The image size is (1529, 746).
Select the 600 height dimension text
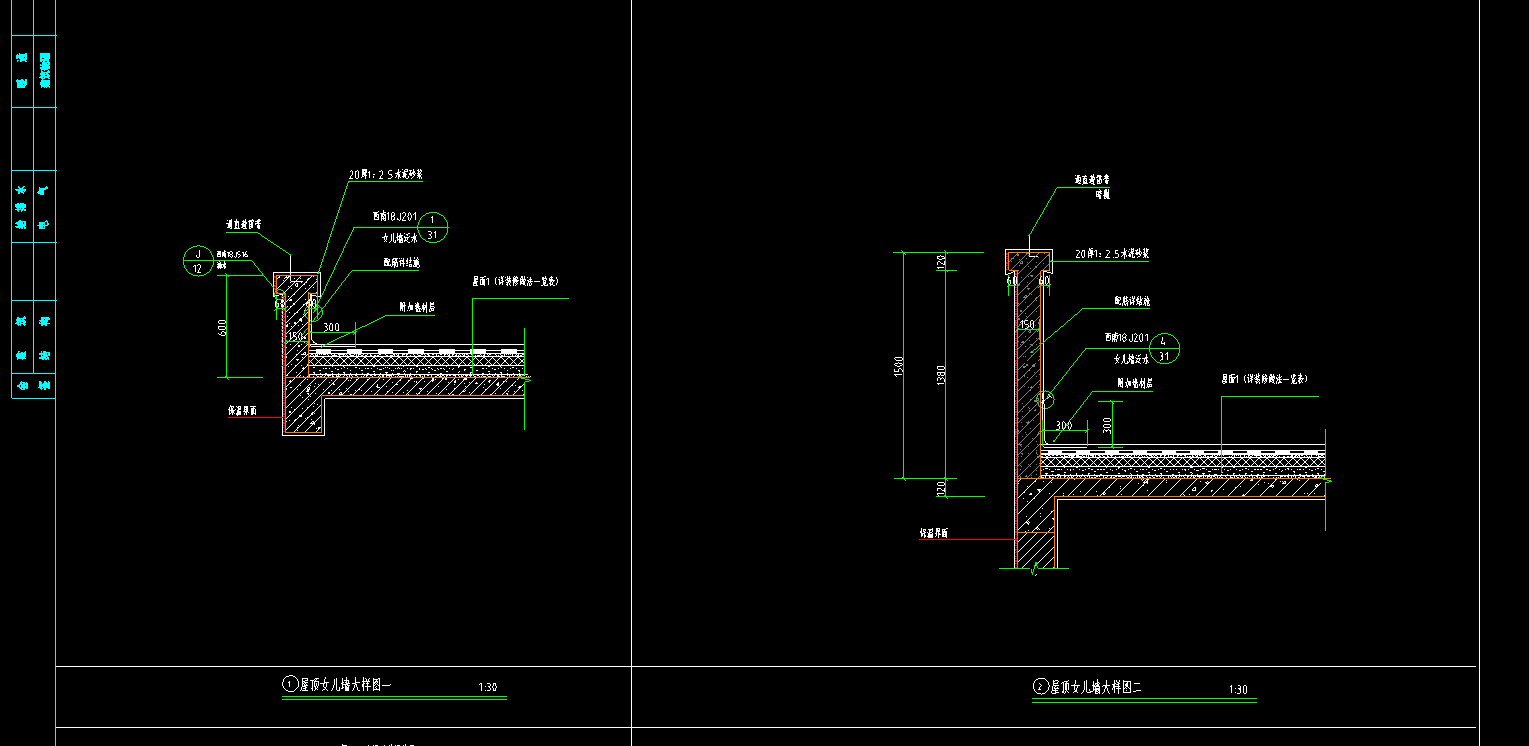[x=222, y=326]
